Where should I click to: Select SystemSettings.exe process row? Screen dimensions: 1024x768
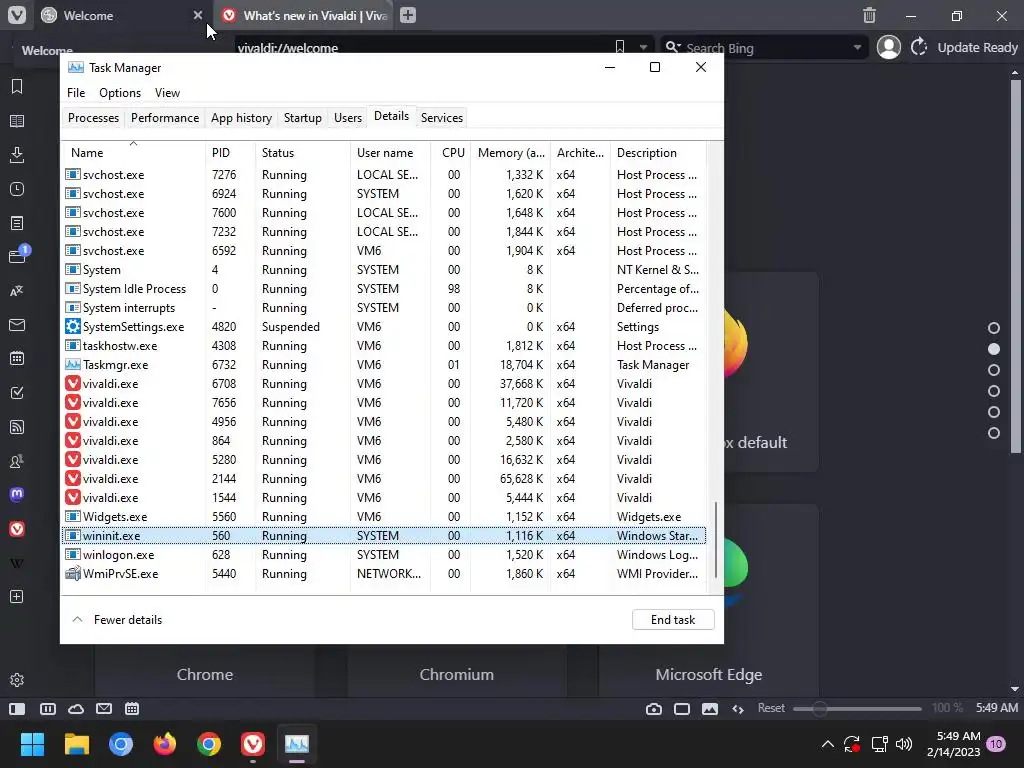pos(384,327)
